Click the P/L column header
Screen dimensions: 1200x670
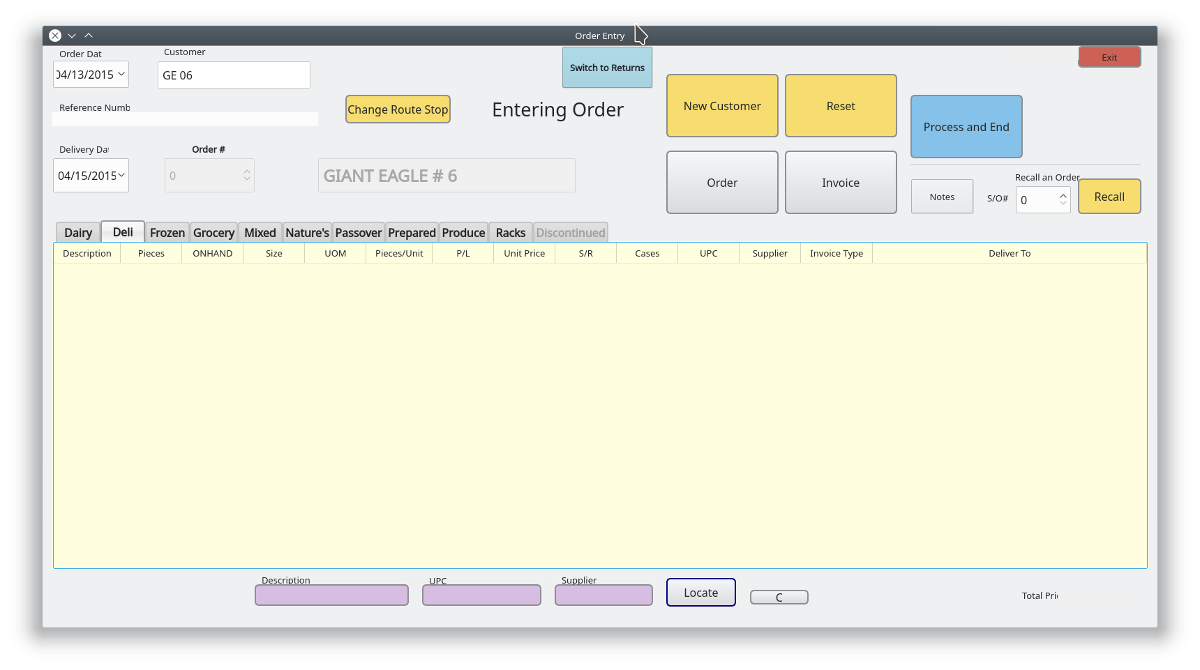tap(463, 253)
